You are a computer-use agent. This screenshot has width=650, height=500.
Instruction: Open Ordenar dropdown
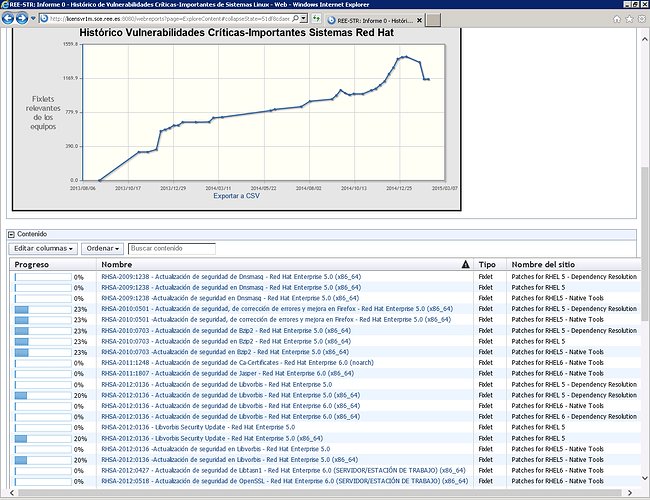102,248
